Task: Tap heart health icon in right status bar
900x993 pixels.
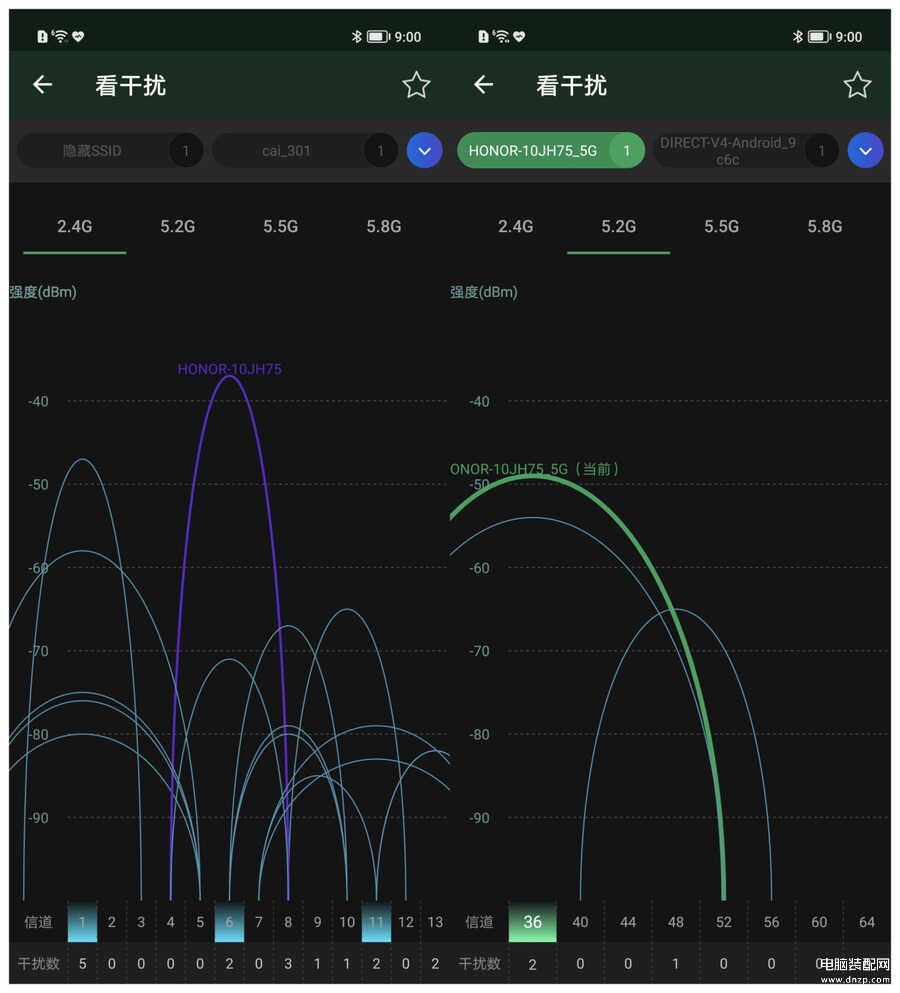Action: (519, 37)
